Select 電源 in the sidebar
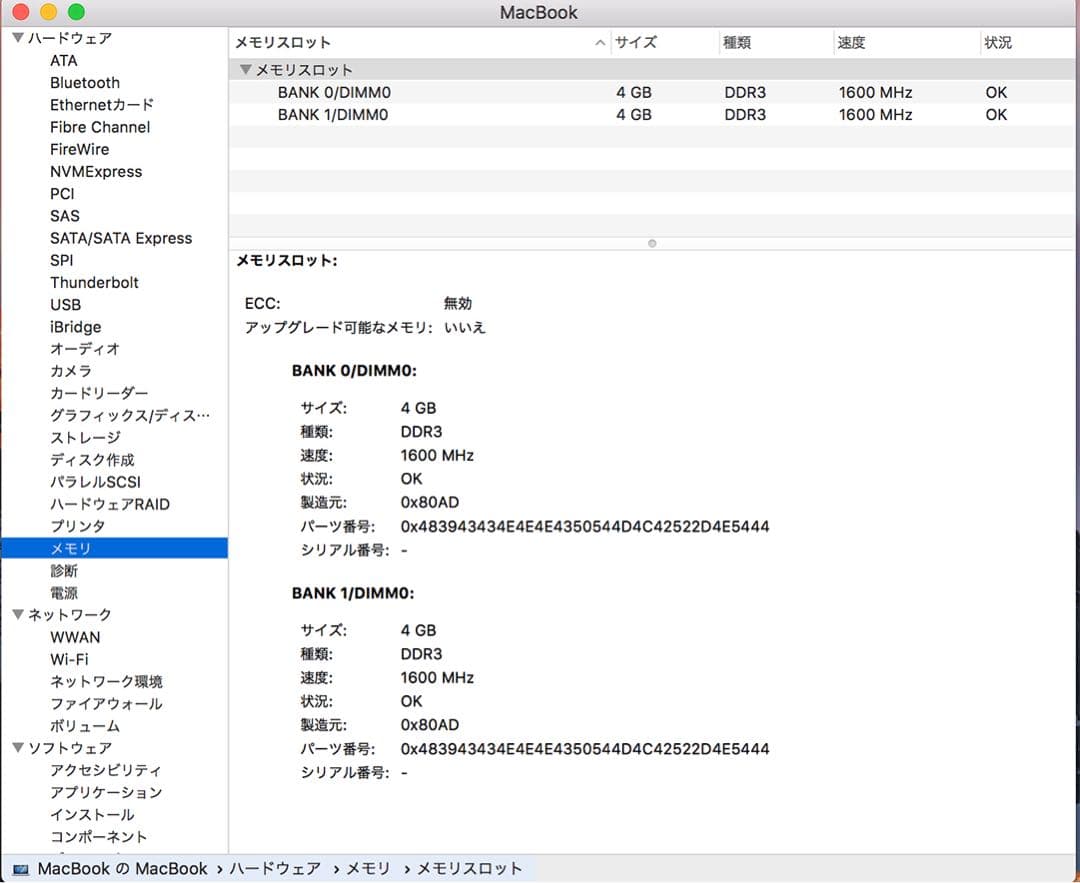The height and width of the screenshot is (883, 1080). pyautogui.click(x=64, y=592)
